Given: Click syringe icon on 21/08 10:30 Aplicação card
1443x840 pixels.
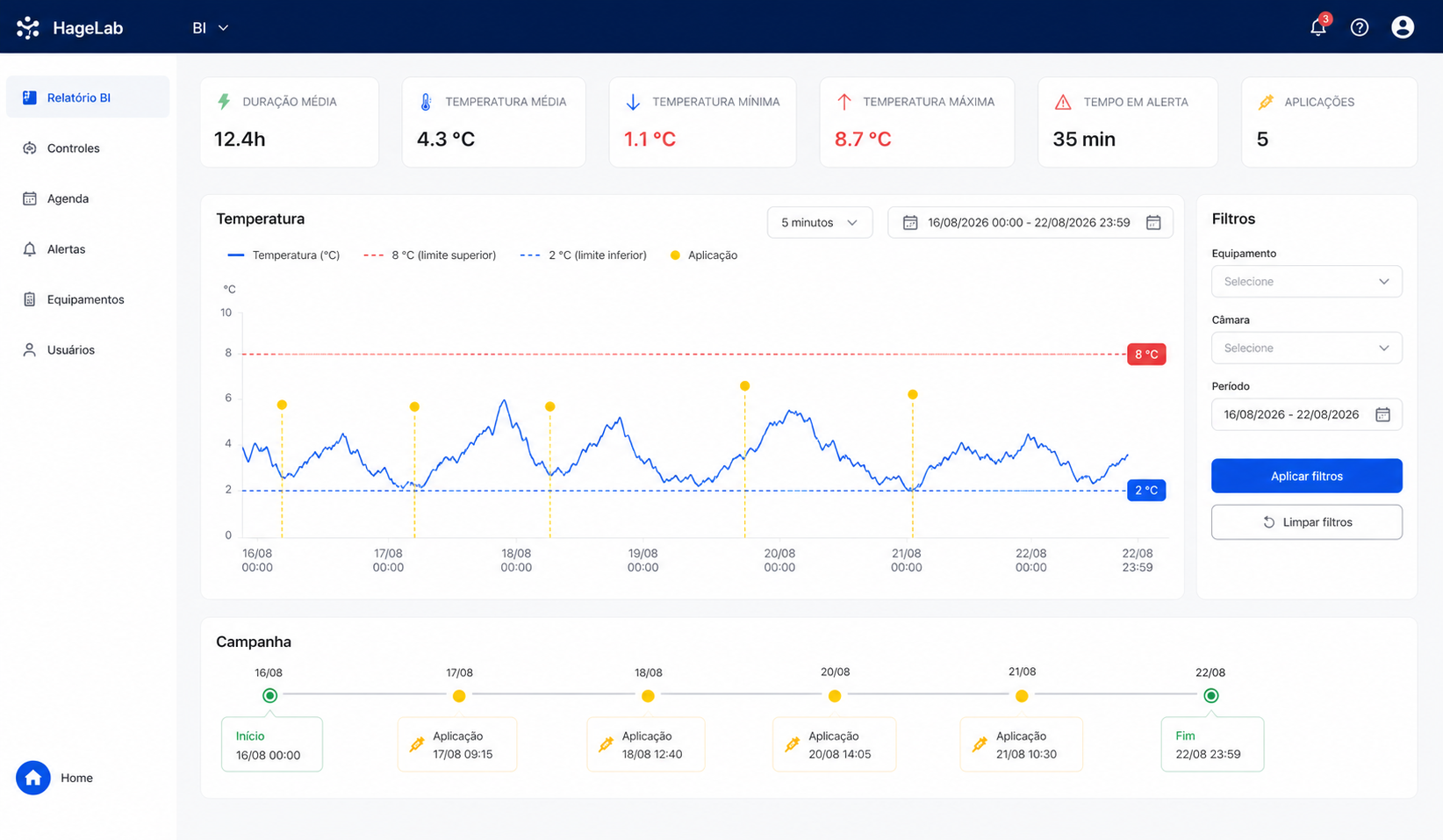Looking at the screenshot, I should click(980, 745).
